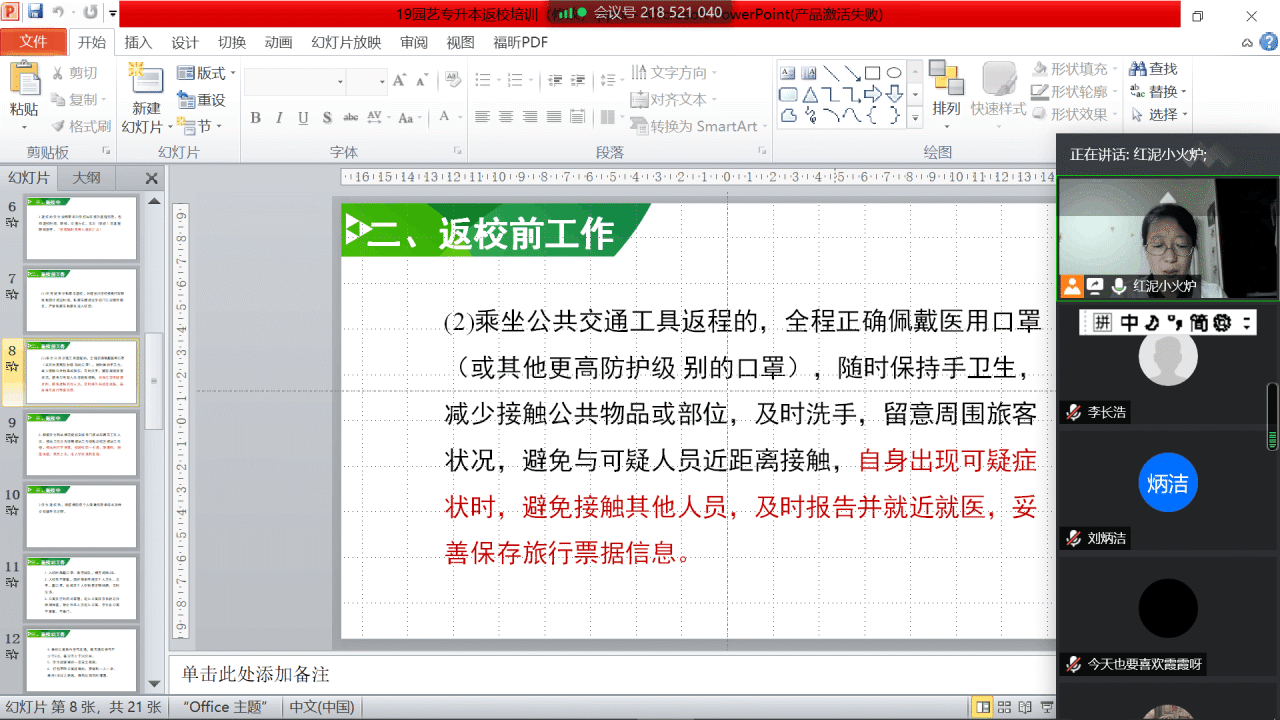Open the Replace (替换) dropdown arrow
The height and width of the screenshot is (720, 1280).
1183,92
